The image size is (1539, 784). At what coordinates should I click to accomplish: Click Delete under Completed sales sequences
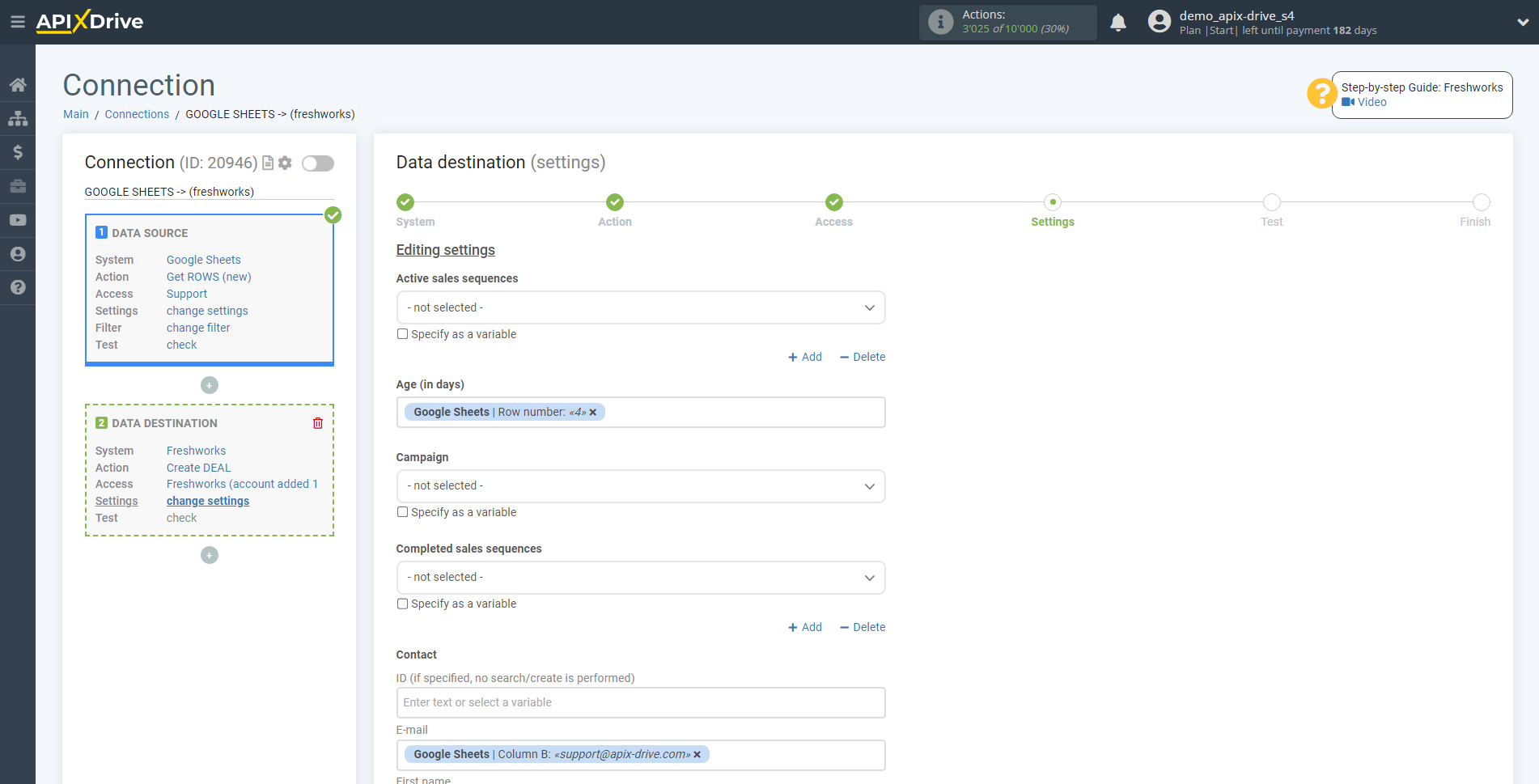tap(863, 627)
